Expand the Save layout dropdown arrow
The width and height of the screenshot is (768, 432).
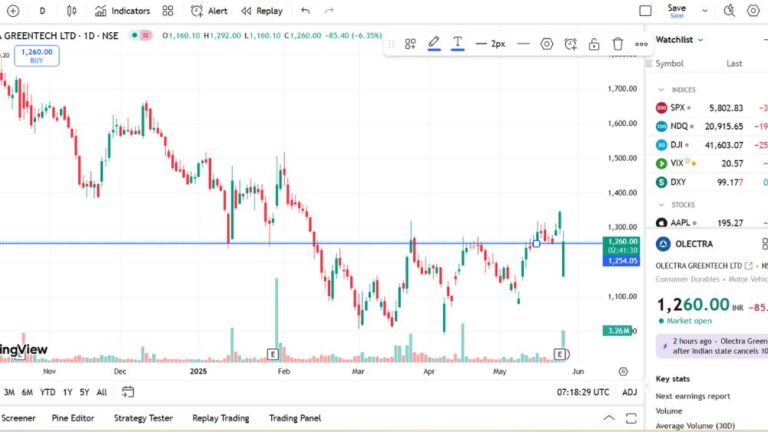705,11
